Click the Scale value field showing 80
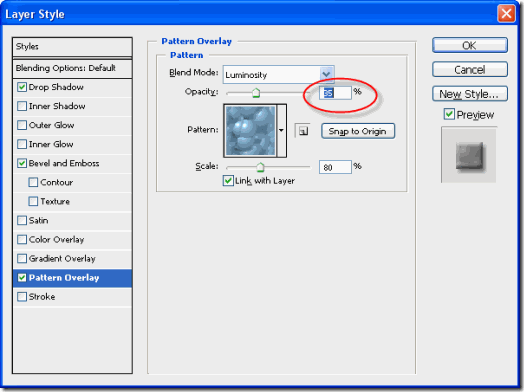The height and width of the screenshot is (392, 524). click(335, 167)
